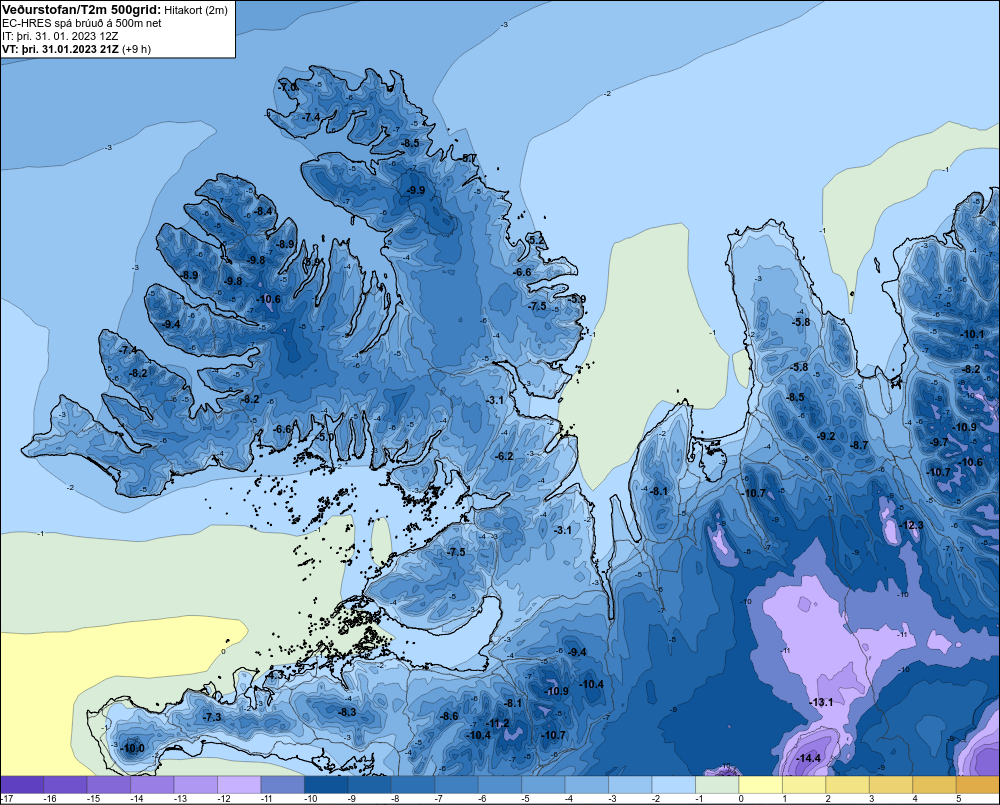Click the -5.7 temperature label
1000x805 pixels.
(469, 158)
